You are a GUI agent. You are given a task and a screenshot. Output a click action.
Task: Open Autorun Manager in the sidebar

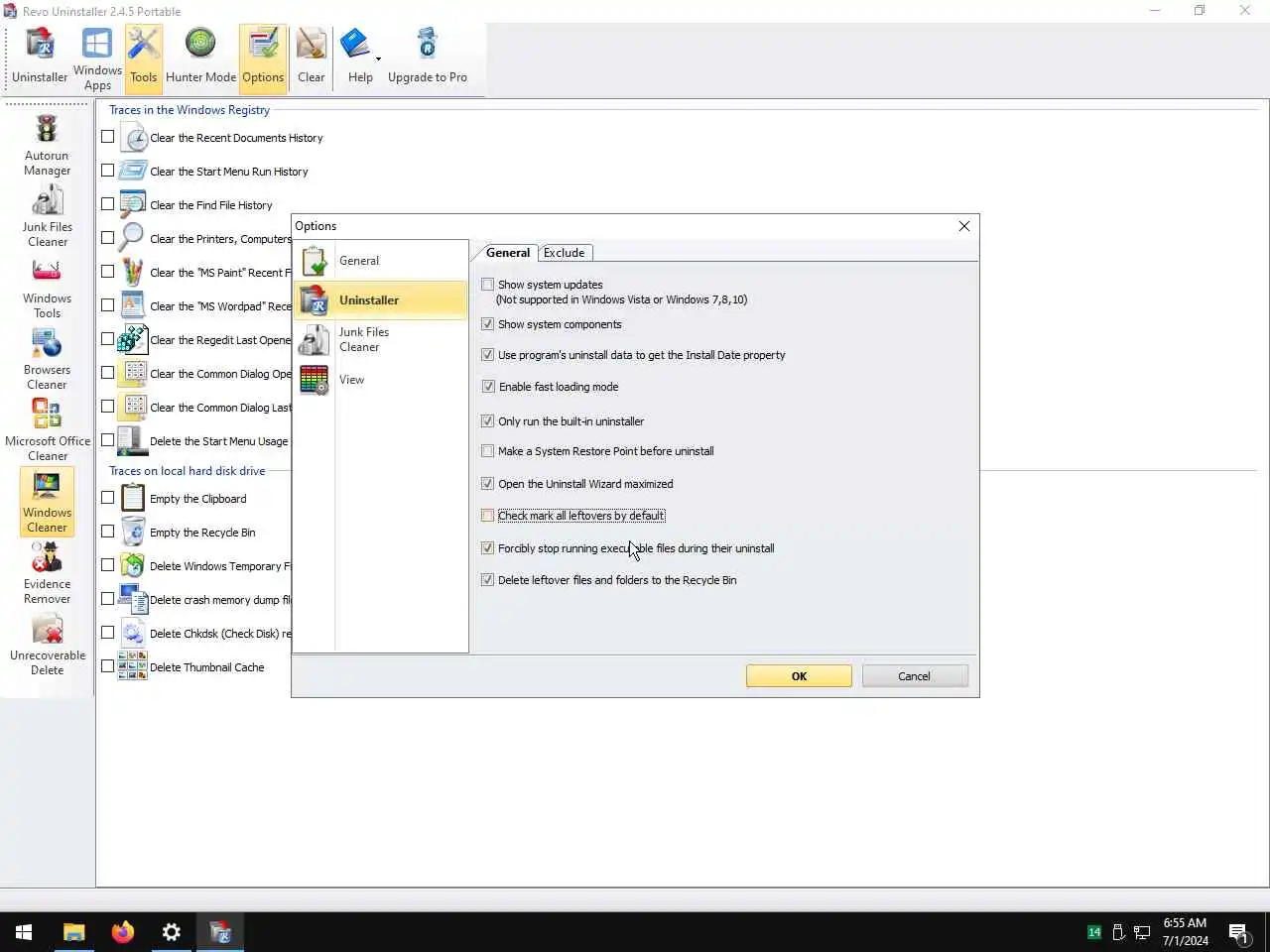point(47,146)
